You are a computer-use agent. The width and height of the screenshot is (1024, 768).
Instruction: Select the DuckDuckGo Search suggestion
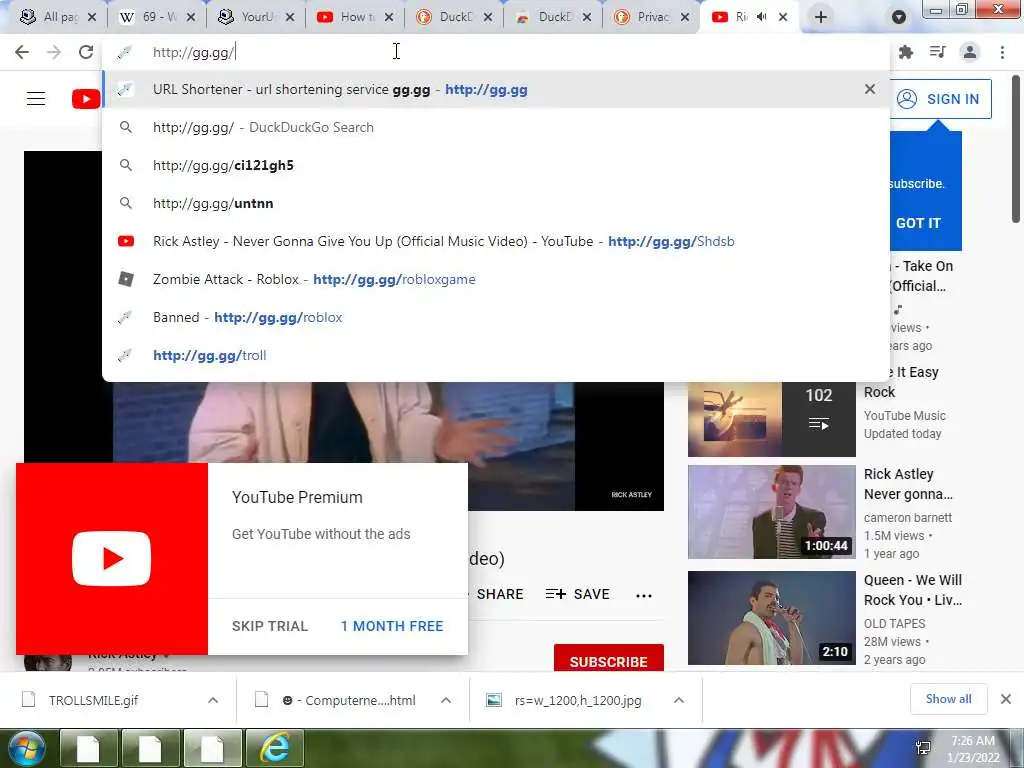click(x=496, y=127)
